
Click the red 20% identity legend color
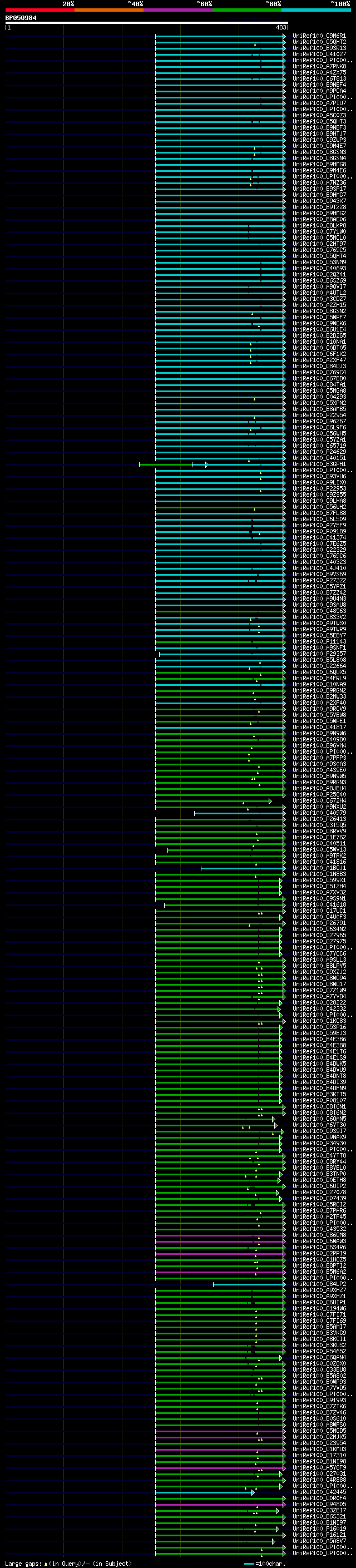point(39,10)
